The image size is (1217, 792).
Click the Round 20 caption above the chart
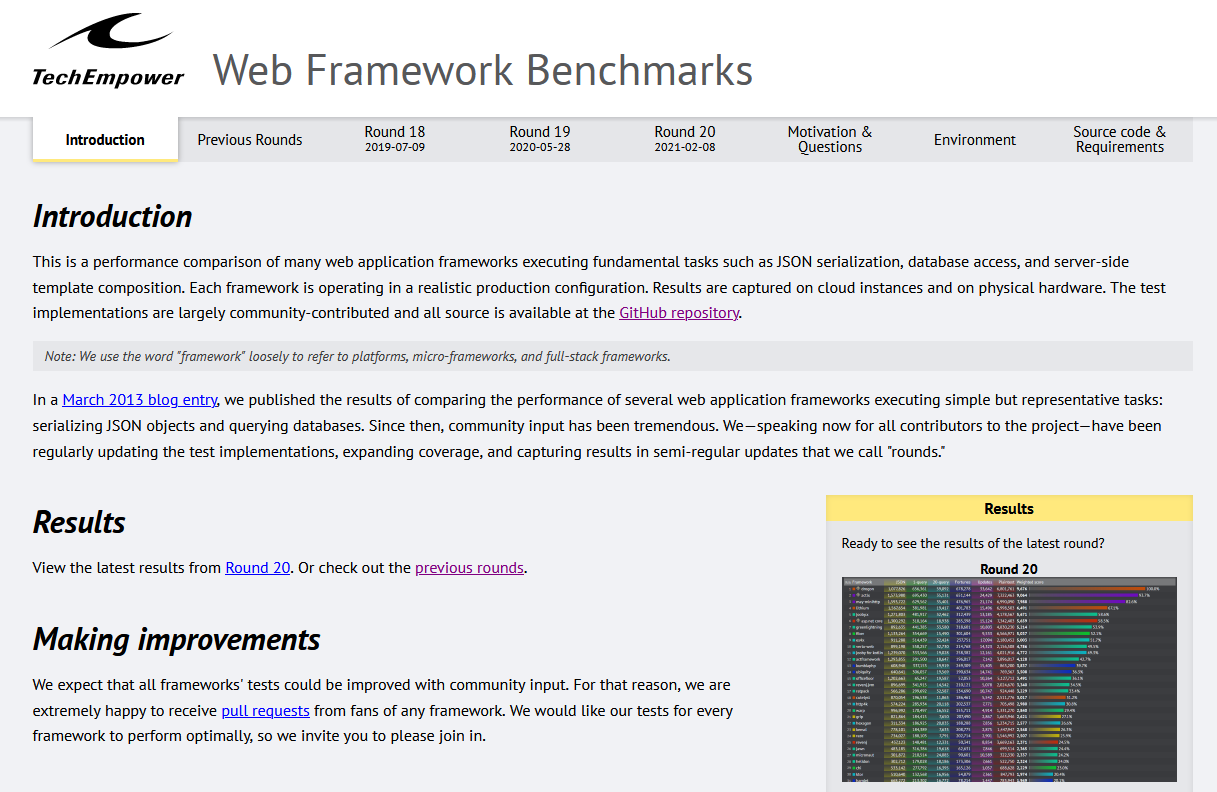click(x=1009, y=569)
